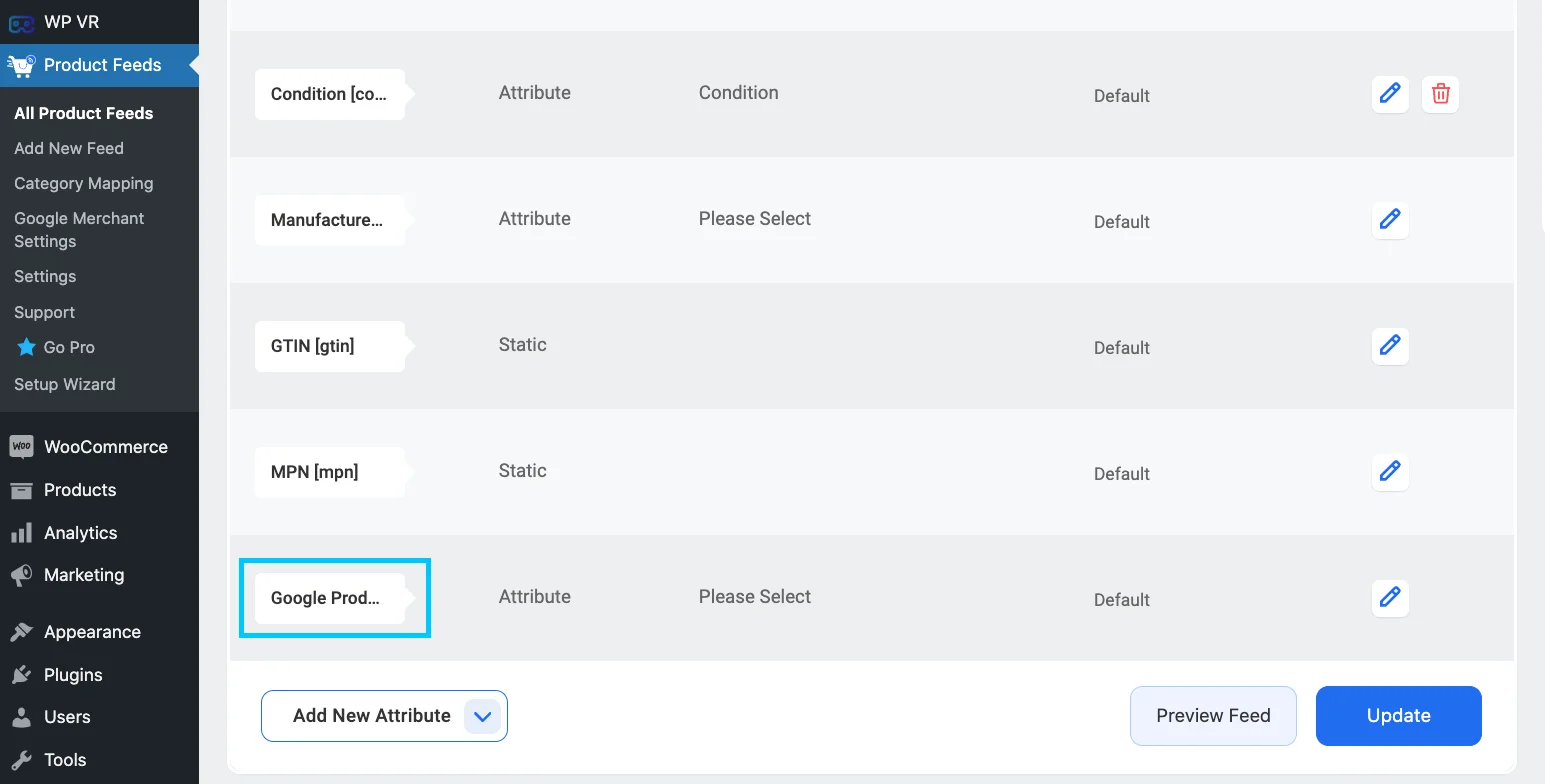1545x784 pixels.
Task: Open the Setup Wizard link
Action: tap(65, 384)
